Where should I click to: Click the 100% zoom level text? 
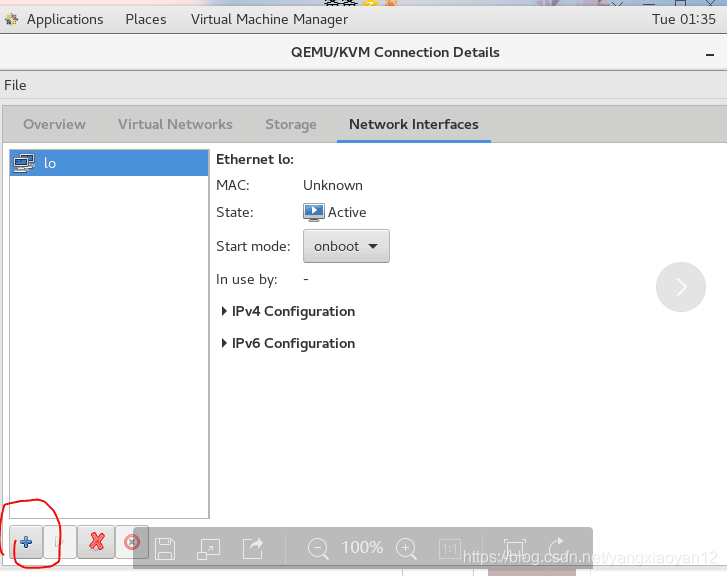point(362,548)
